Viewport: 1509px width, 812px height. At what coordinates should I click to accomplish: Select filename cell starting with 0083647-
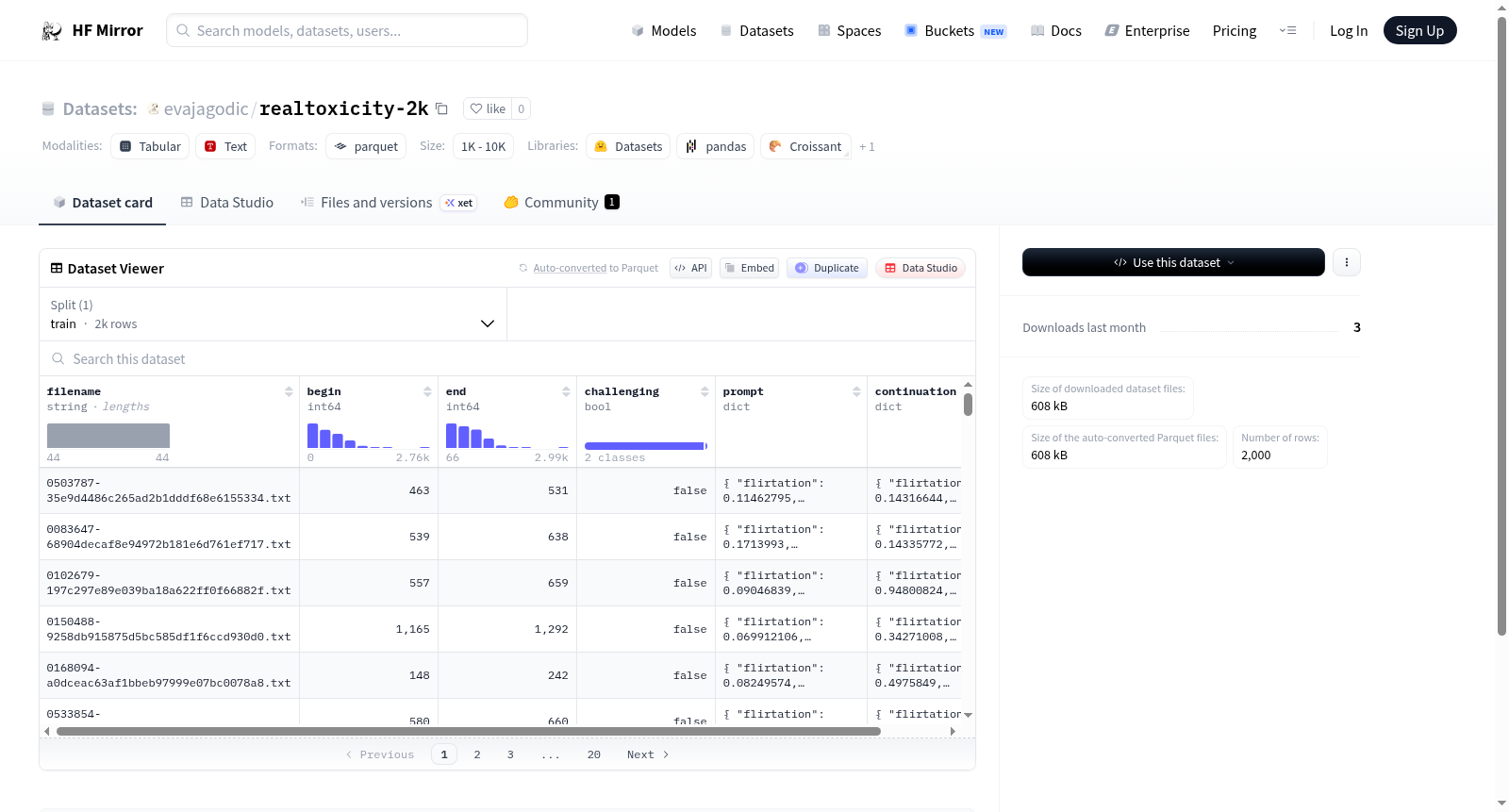click(x=169, y=537)
